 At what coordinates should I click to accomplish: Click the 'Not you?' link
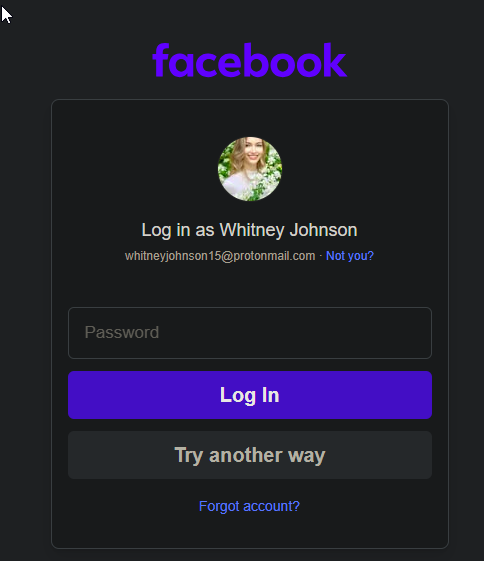pos(349,256)
